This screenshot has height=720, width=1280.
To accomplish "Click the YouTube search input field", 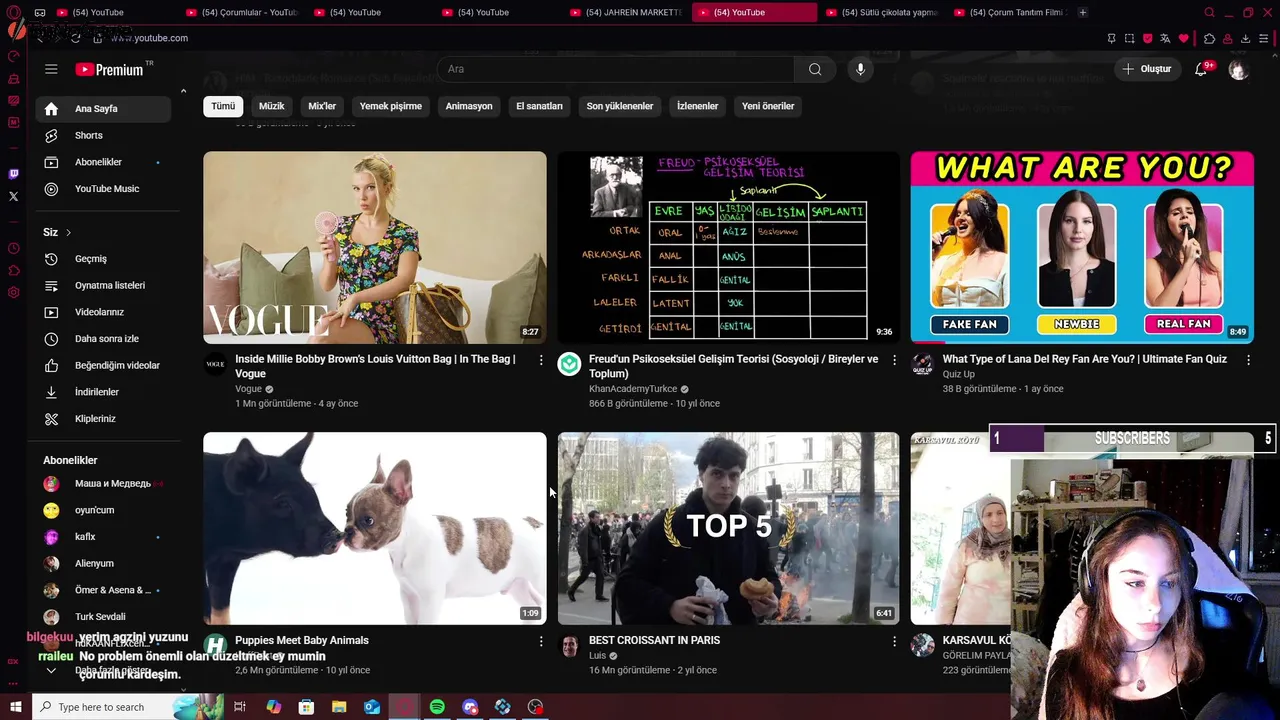I will [x=616, y=69].
